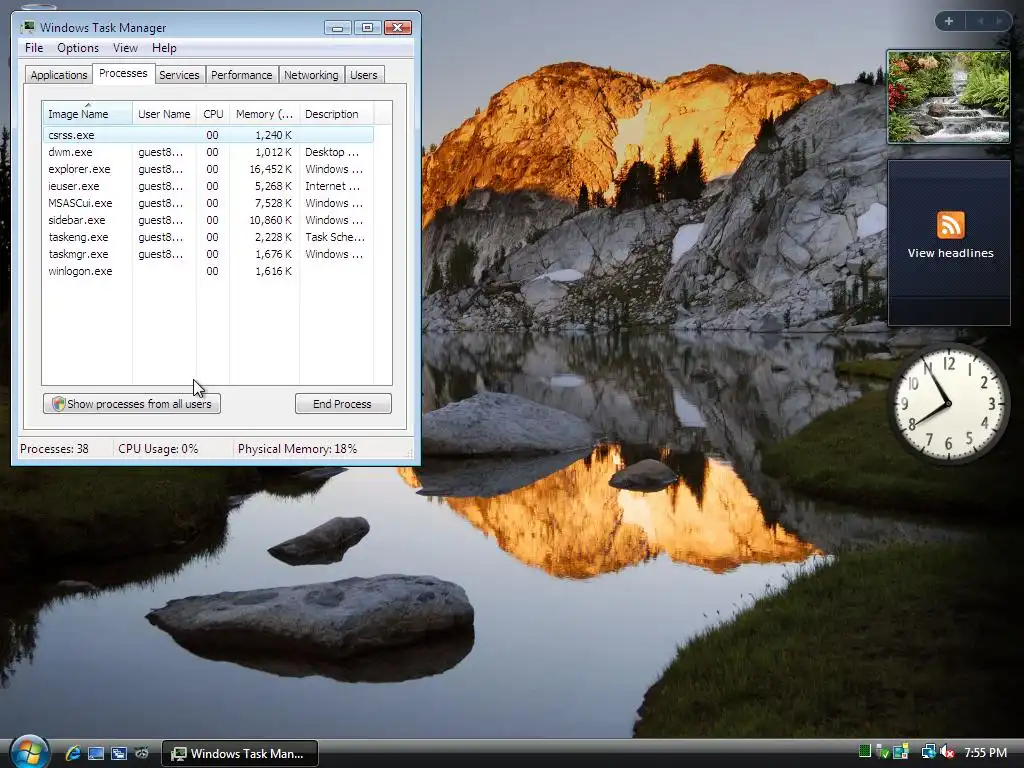The width and height of the screenshot is (1024, 768).
Task: Open the View menu
Action: pos(125,48)
